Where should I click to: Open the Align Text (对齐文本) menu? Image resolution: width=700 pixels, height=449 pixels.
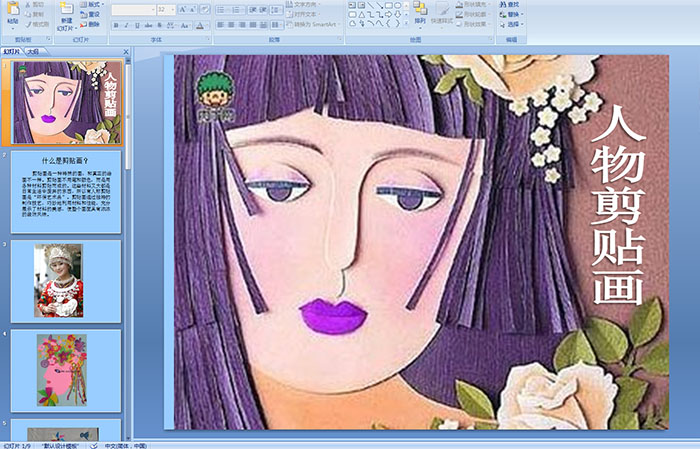coord(304,14)
